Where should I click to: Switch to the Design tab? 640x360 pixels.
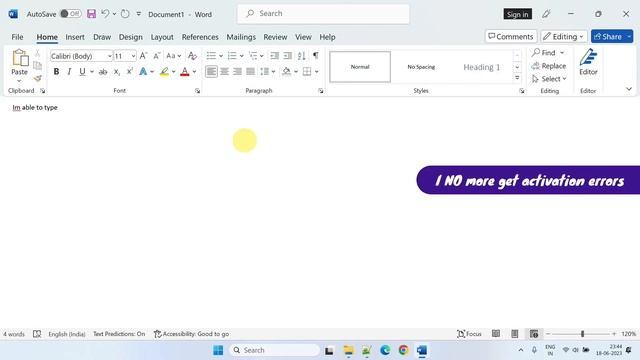tap(131, 37)
